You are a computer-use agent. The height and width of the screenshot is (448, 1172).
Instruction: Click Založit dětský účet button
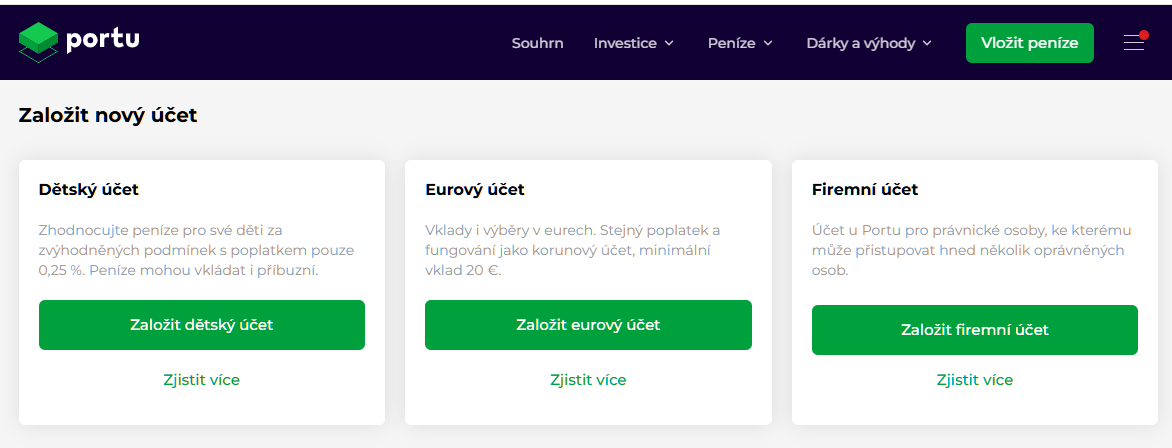202,325
